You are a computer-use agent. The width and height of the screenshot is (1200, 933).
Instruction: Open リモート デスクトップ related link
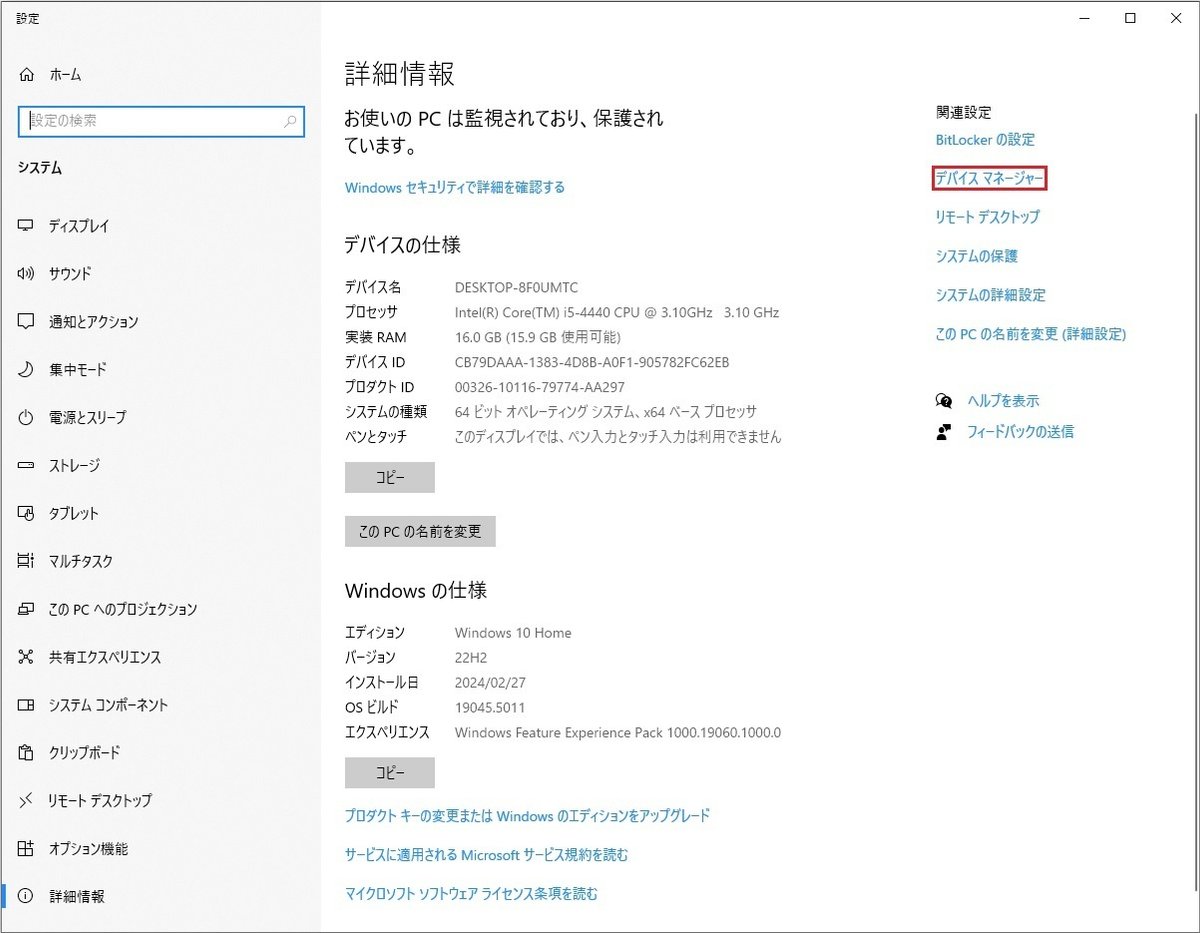[988, 217]
